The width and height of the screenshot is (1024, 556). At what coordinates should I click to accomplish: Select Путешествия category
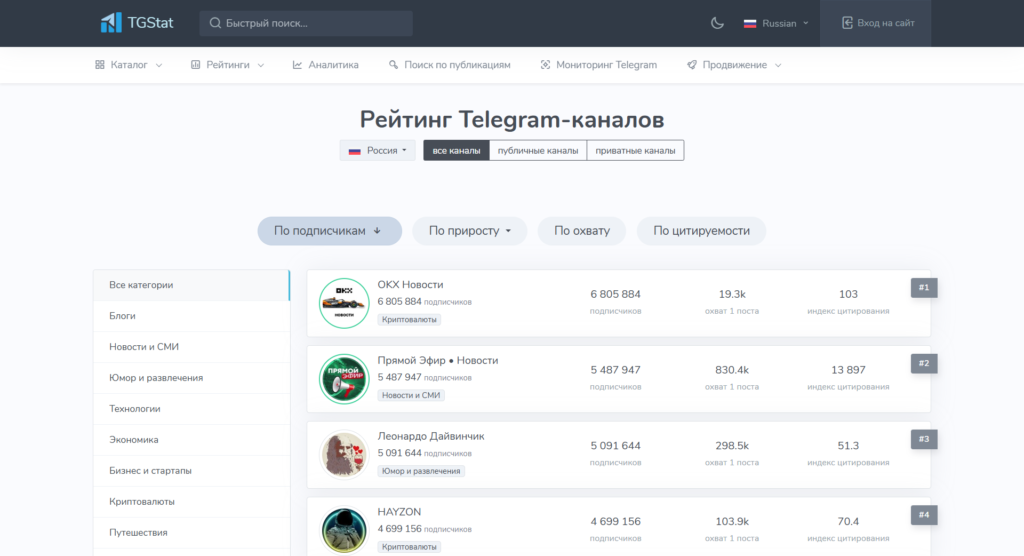point(191,532)
